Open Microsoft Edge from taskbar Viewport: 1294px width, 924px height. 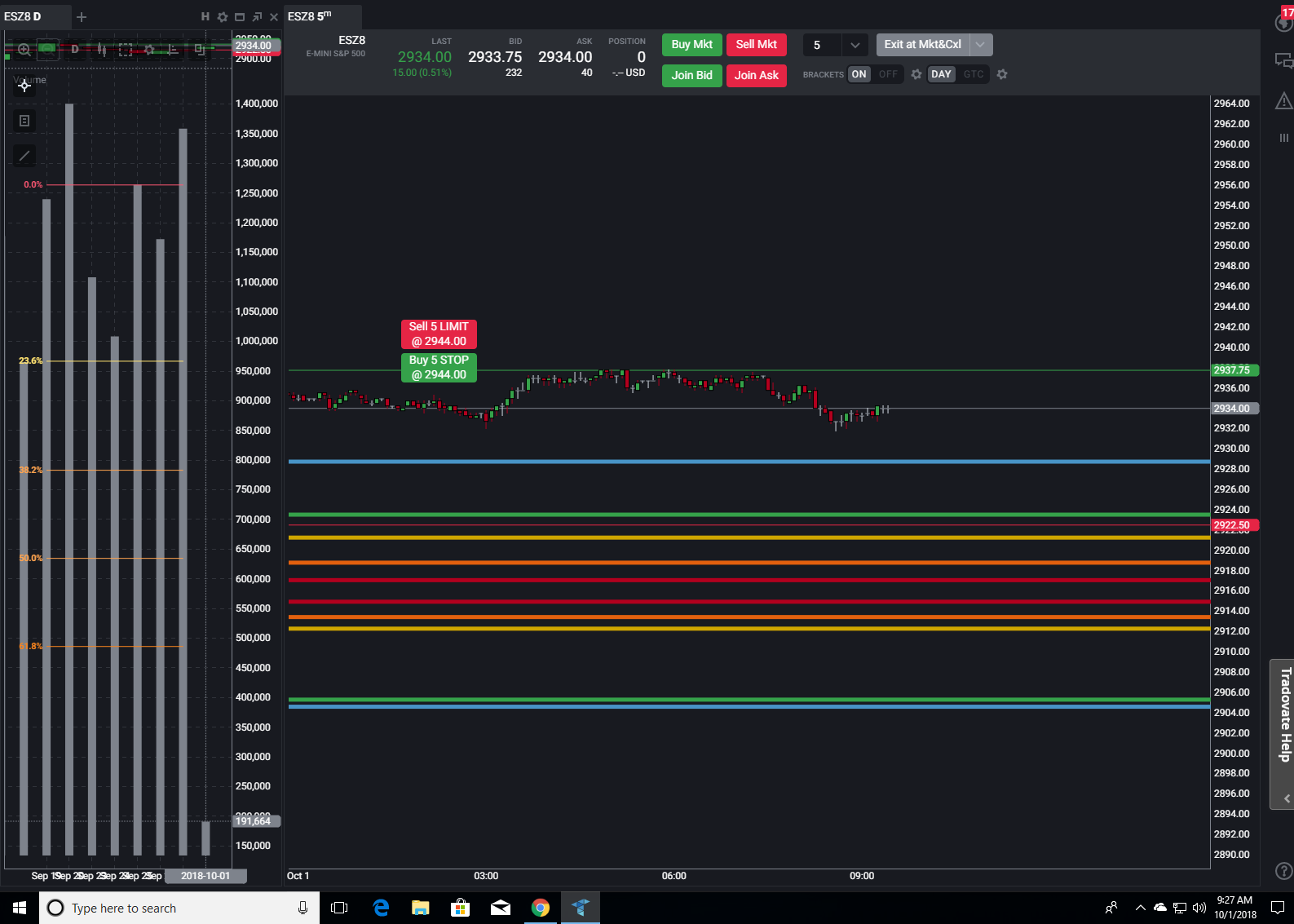point(381,908)
